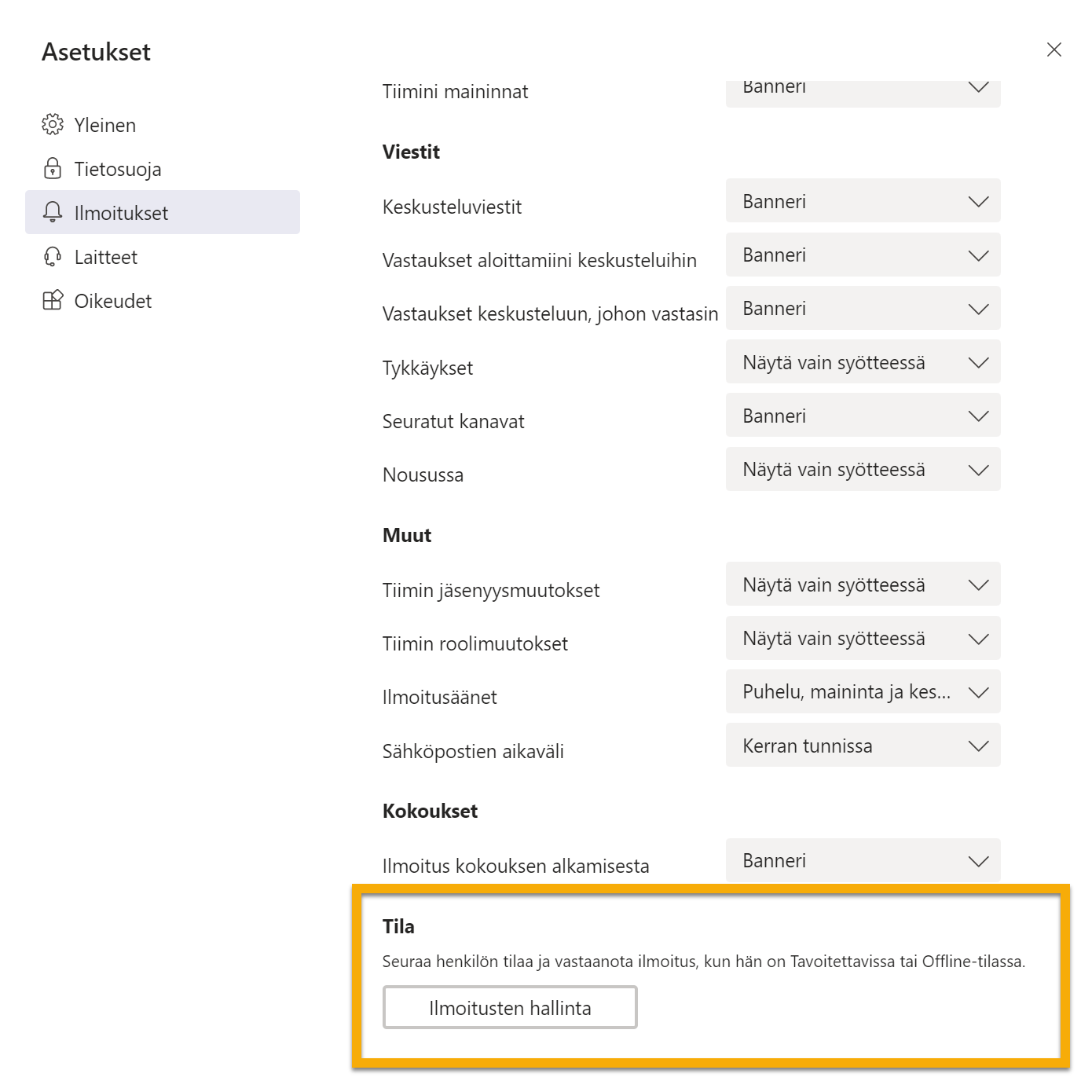
Task: Click the Ilmoitusten hallinta button
Action: [x=510, y=1008]
